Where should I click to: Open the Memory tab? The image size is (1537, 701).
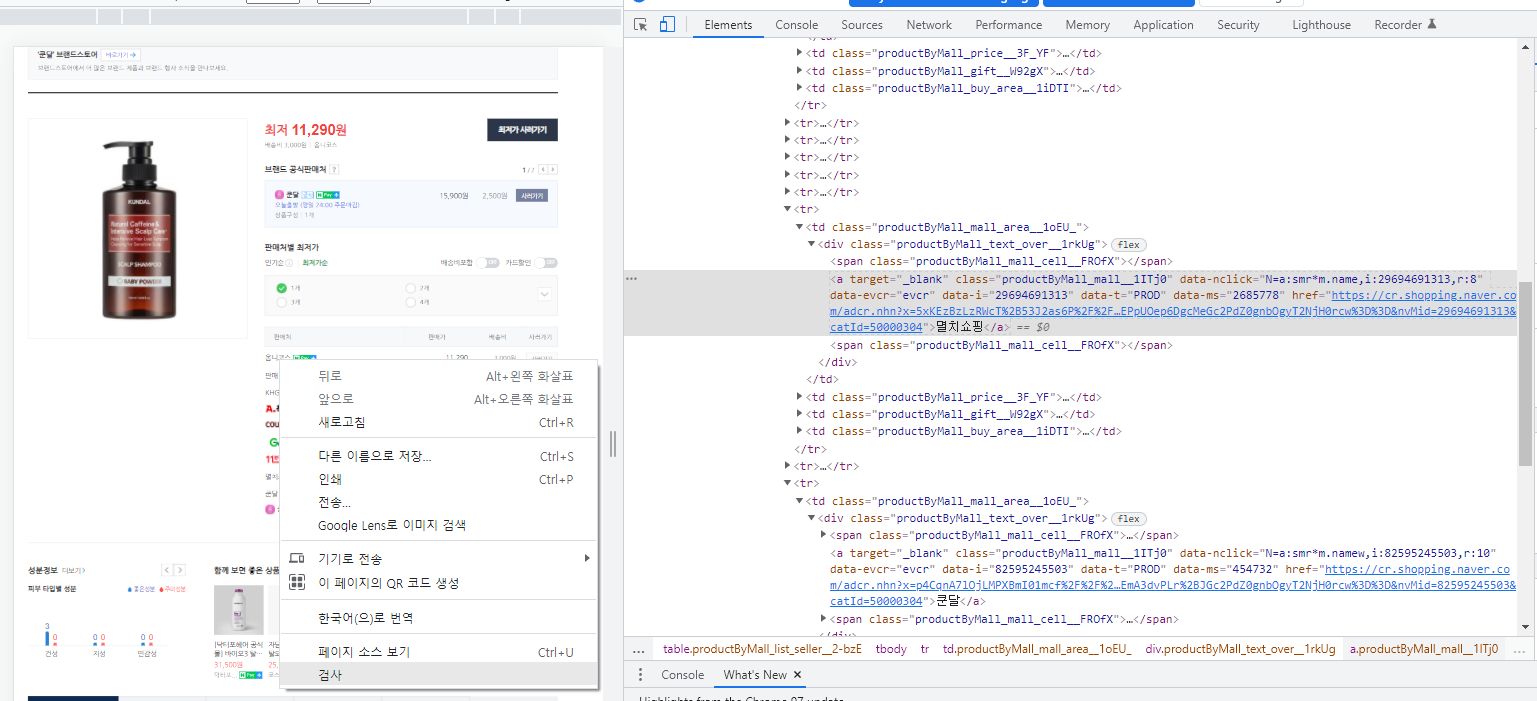[1087, 25]
